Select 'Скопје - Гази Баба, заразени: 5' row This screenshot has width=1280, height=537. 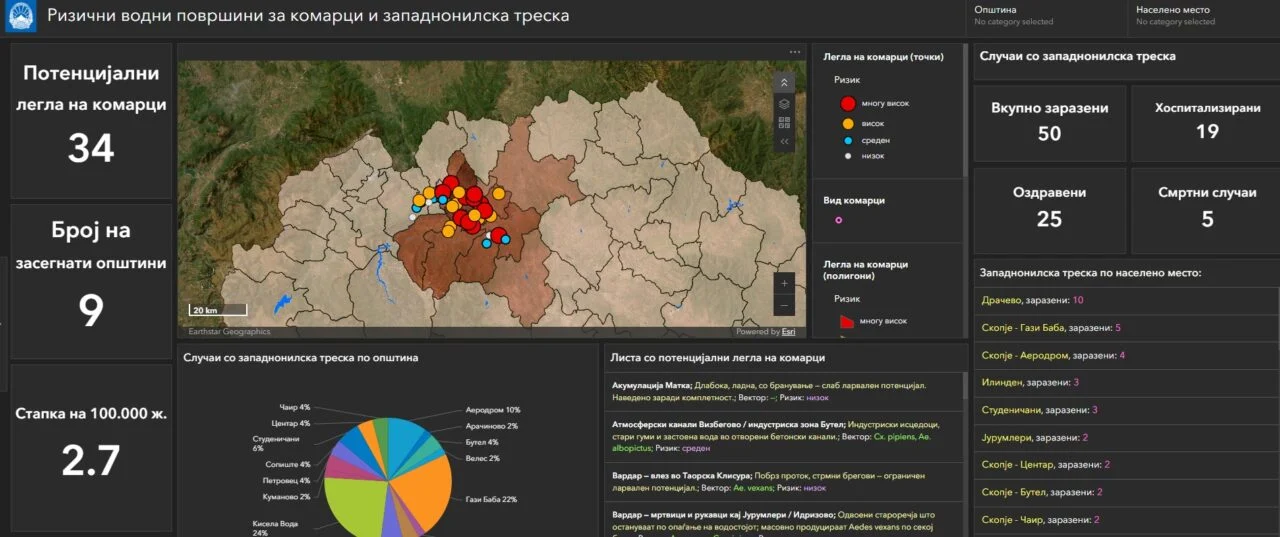pyautogui.click(x=1126, y=328)
